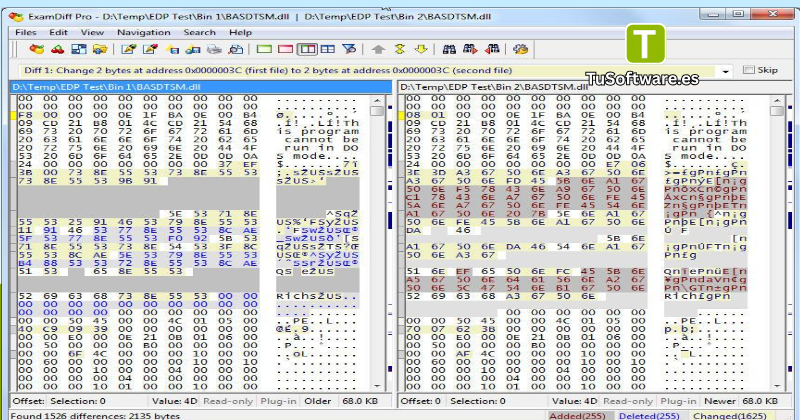Show only the first pane (green)
800x420 pixels.
point(264,50)
